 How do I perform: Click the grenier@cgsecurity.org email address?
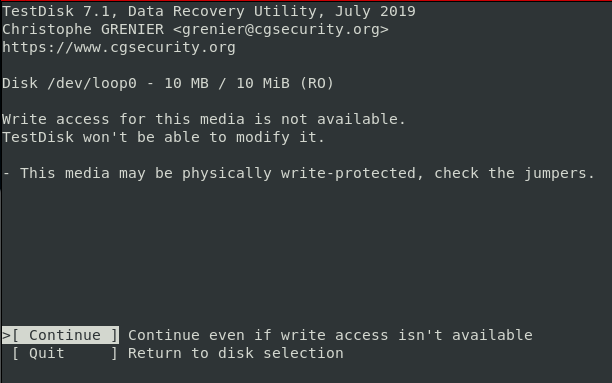coord(281,29)
